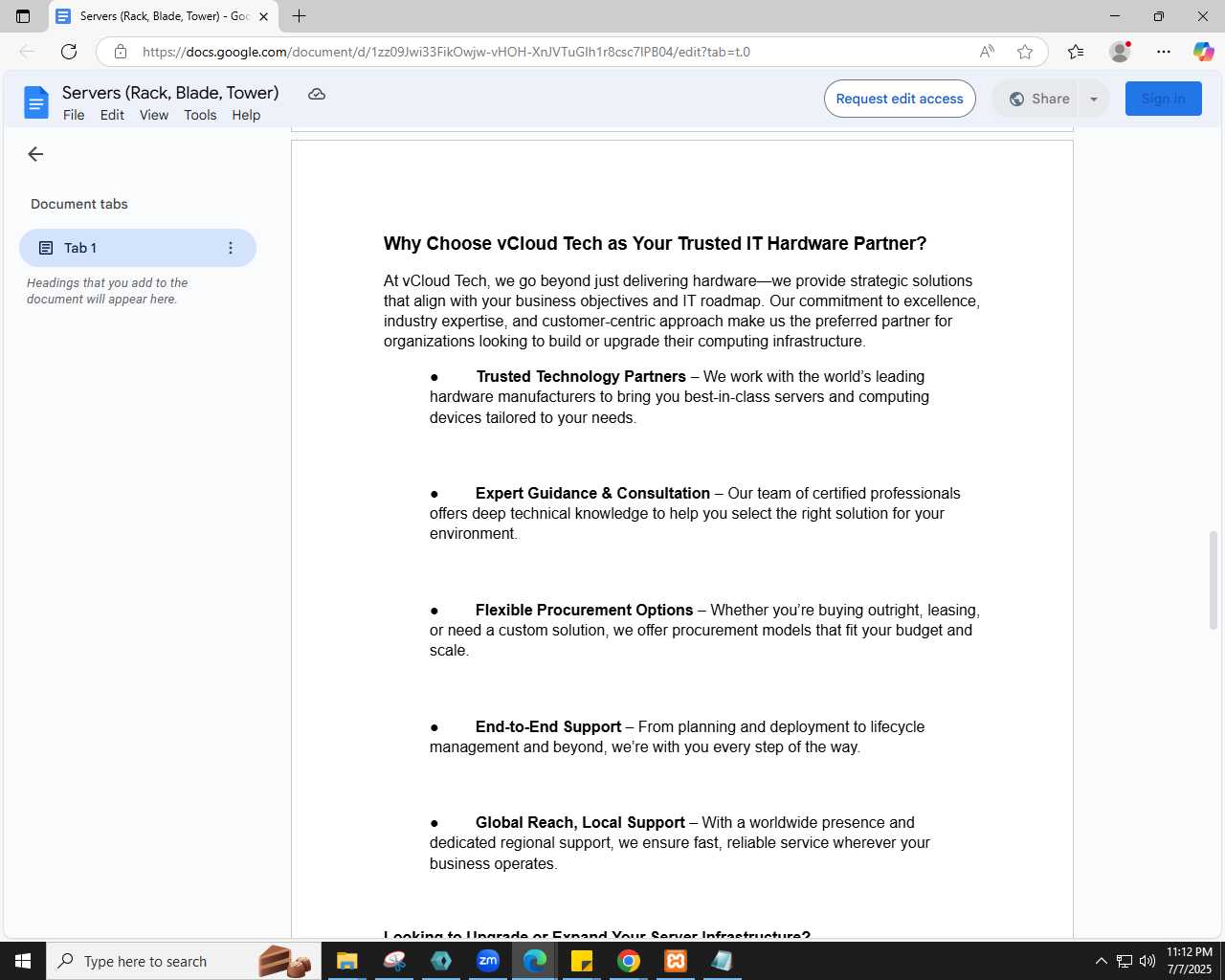Click the address bar URL
This screenshot has width=1225, height=980.
pos(446,52)
